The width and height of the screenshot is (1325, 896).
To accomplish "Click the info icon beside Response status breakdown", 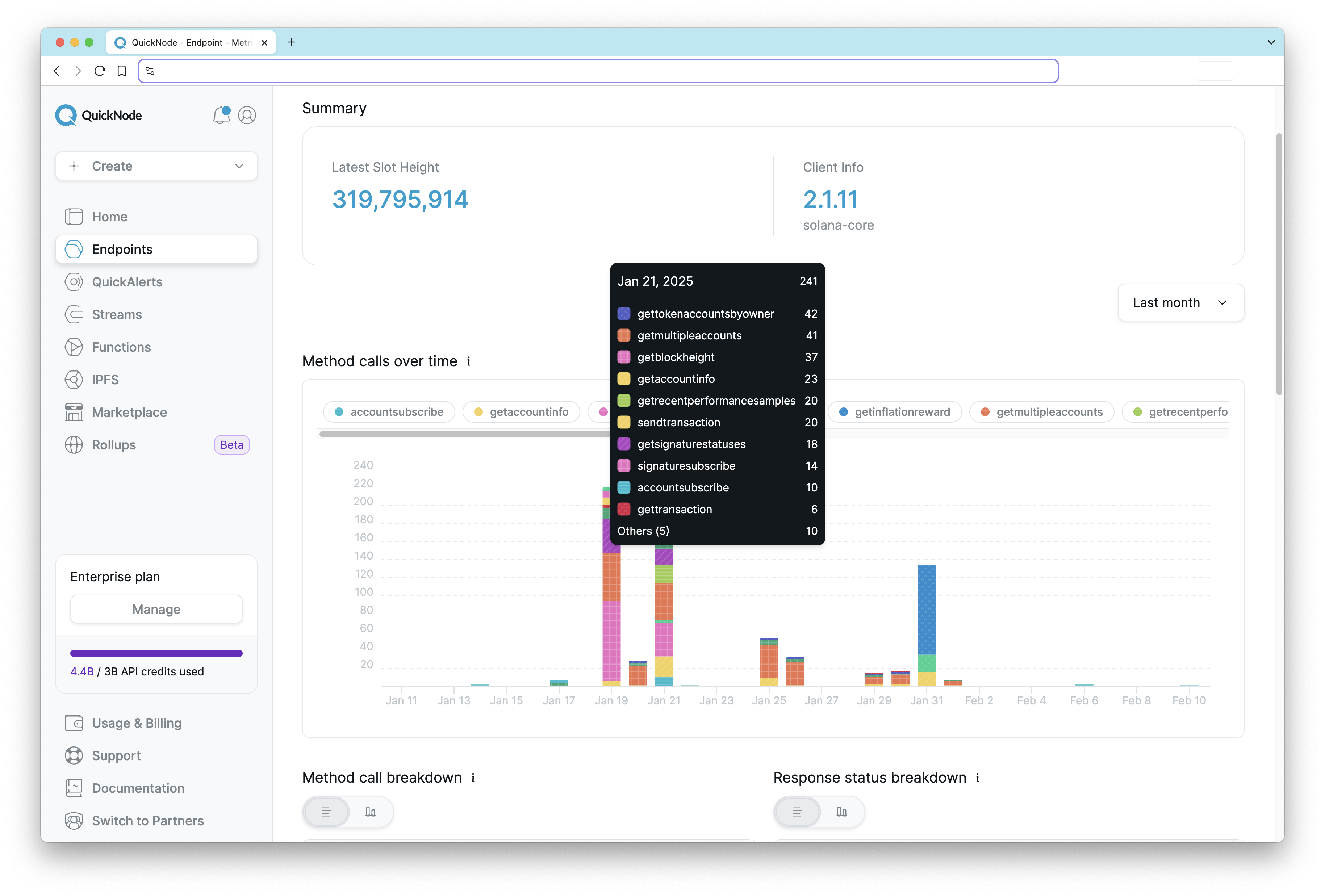I will [977, 778].
